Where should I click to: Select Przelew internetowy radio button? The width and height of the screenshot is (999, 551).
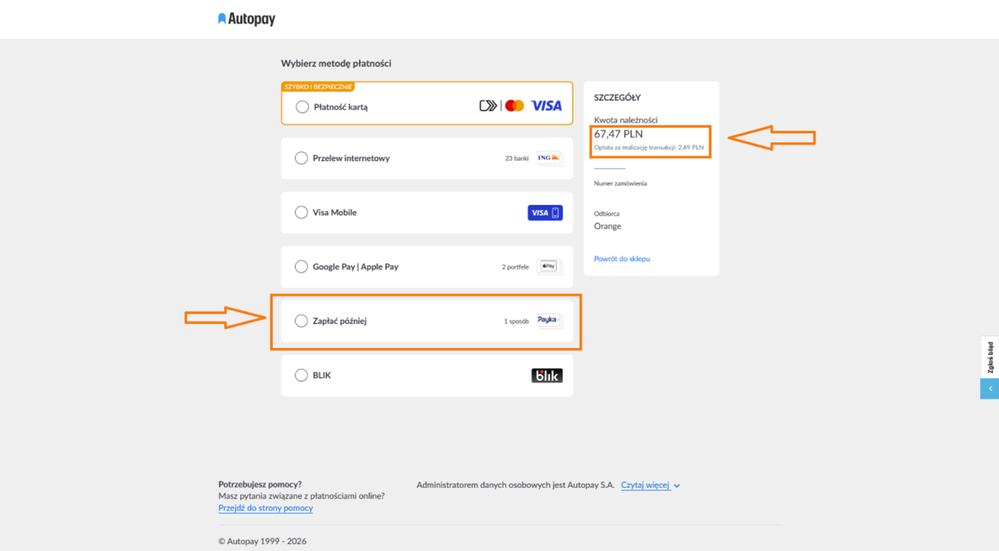tap(301, 158)
